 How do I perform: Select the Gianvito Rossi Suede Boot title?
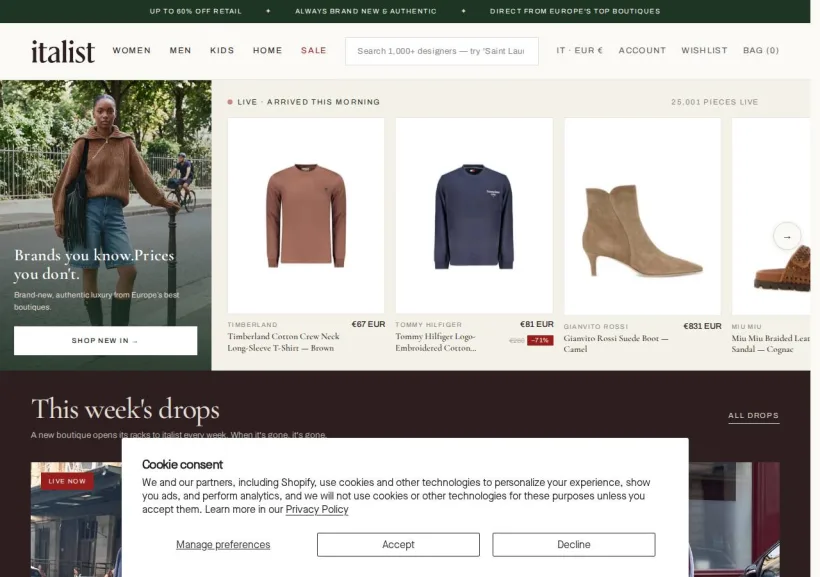coord(616,344)
